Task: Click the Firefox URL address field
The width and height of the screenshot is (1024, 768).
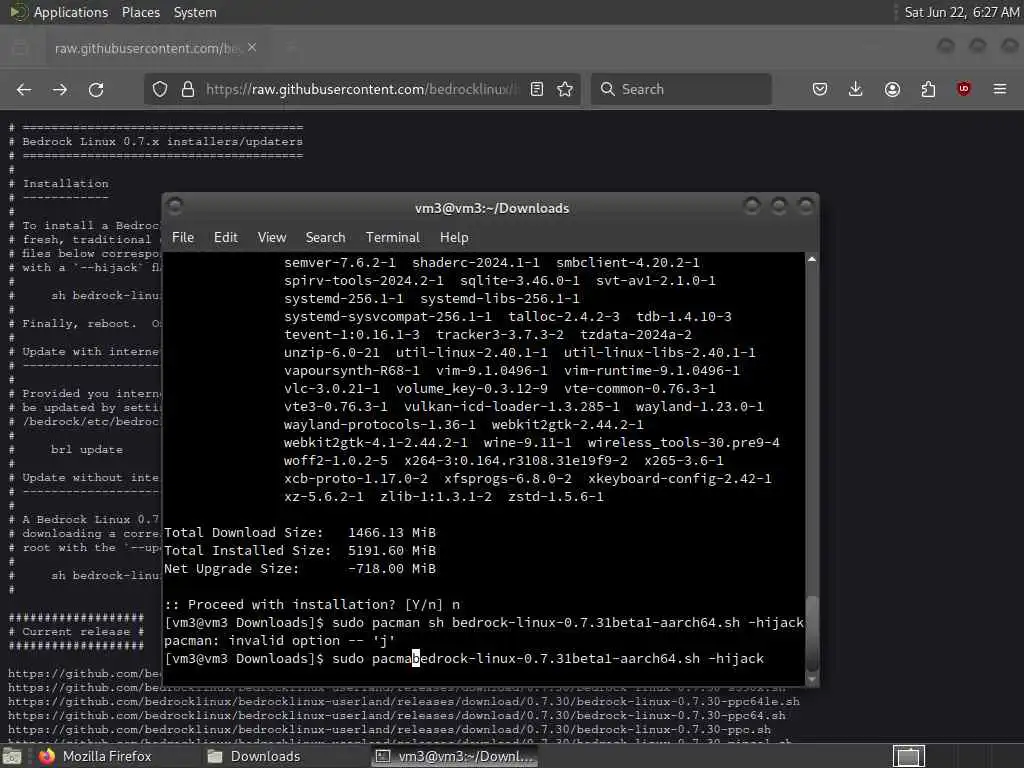Action: click(x=362, y=89)
